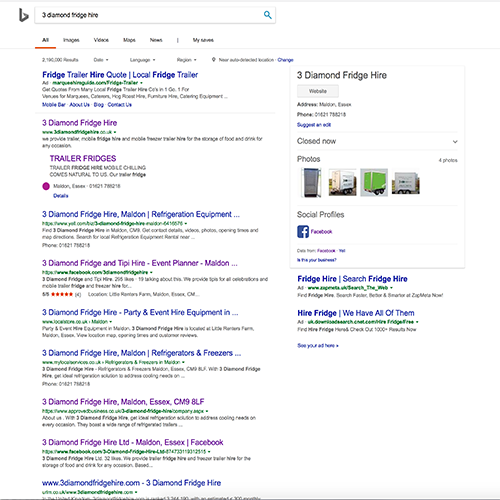Click the location pin icon near auto-detected location
This screenshot has width=500, height=500.
coord(214,60)
